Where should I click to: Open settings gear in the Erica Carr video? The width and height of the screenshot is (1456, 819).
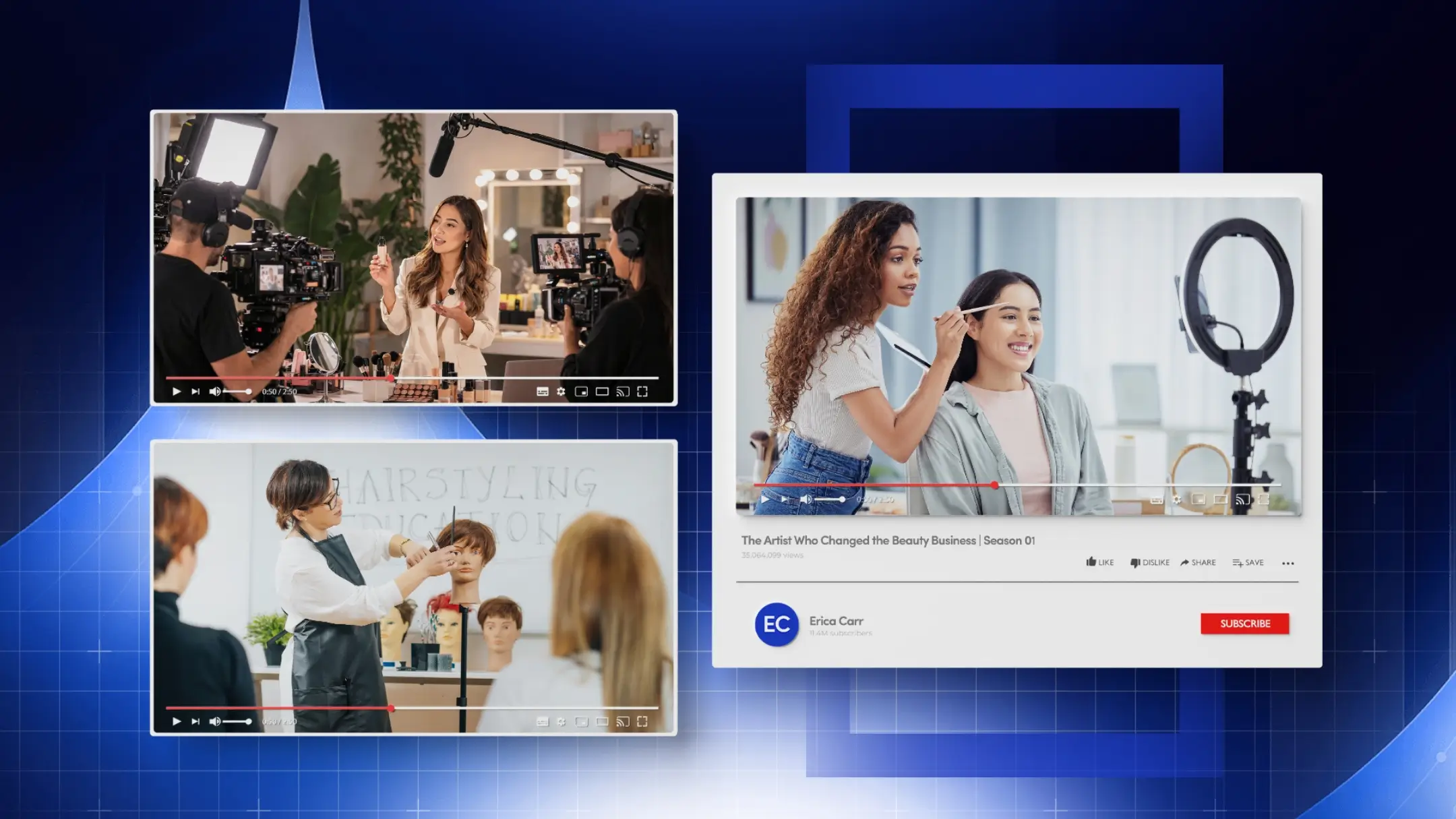(1177, 499)
